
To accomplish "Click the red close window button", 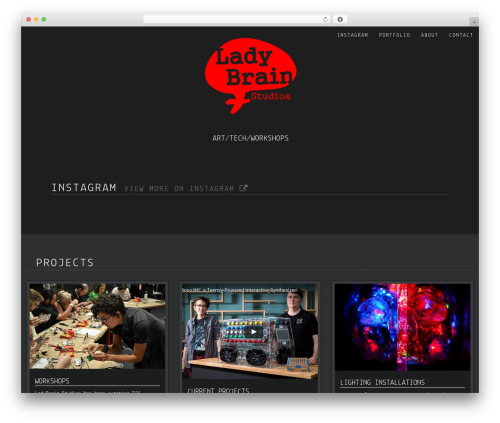I will click(x=29, y=19).
